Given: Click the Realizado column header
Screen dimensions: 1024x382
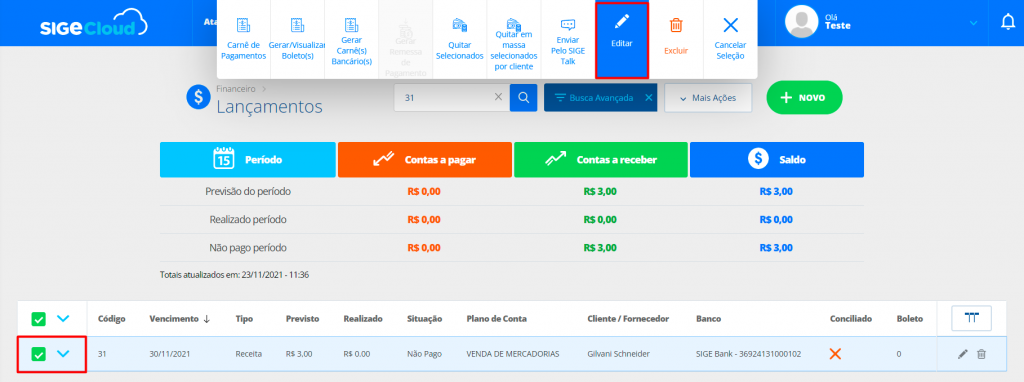Looking at the screenshot, I should click(x=363, y=319).
